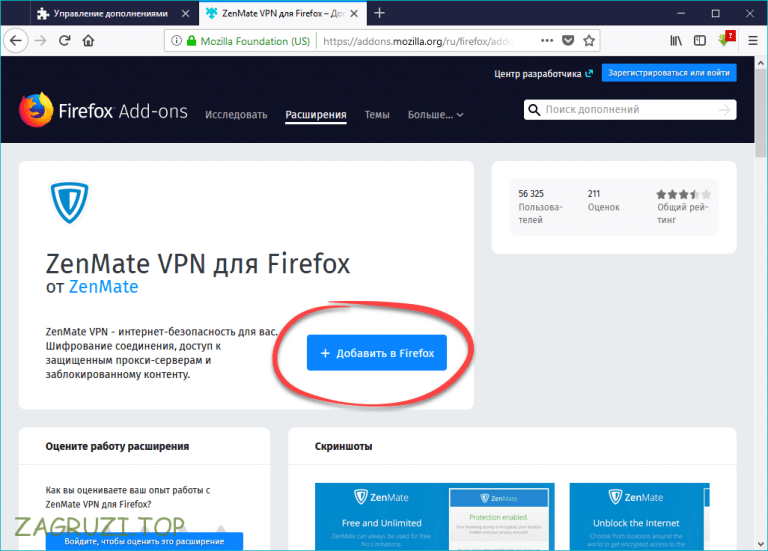Open the Расширения section
Image resolution: width=768 pixels, height=551 pixels.
click(316, 115)
